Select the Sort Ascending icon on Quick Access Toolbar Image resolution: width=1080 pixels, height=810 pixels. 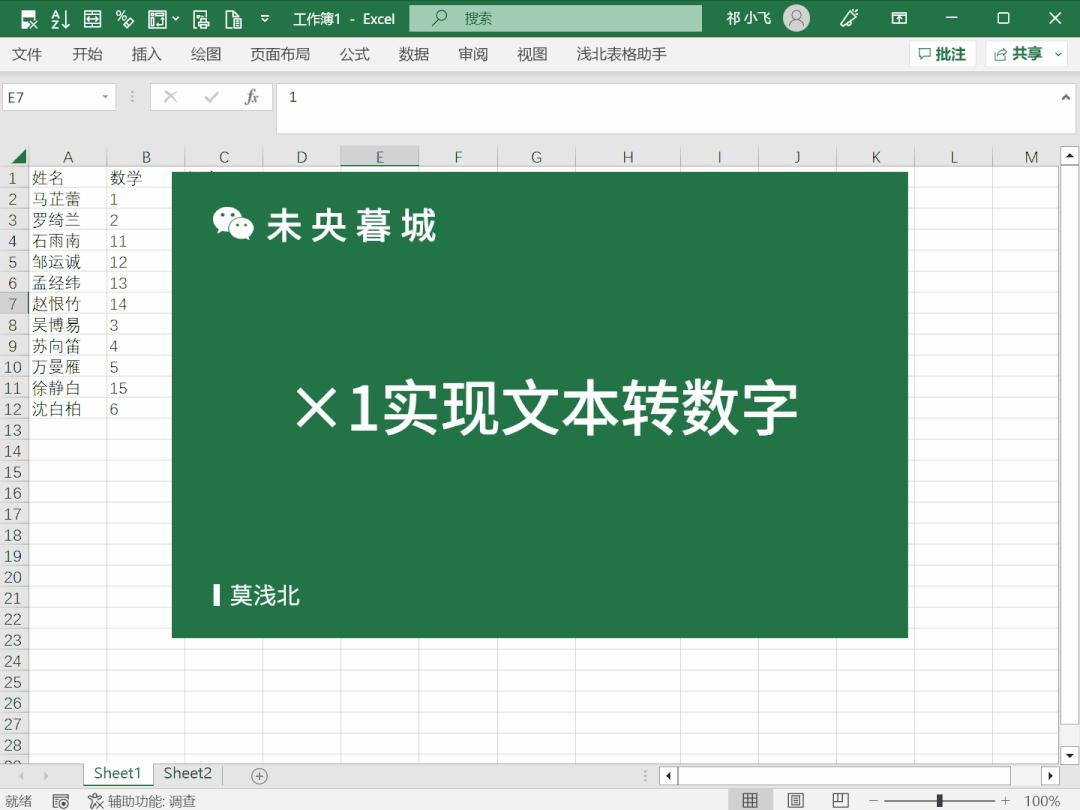[x=62, y=18]
